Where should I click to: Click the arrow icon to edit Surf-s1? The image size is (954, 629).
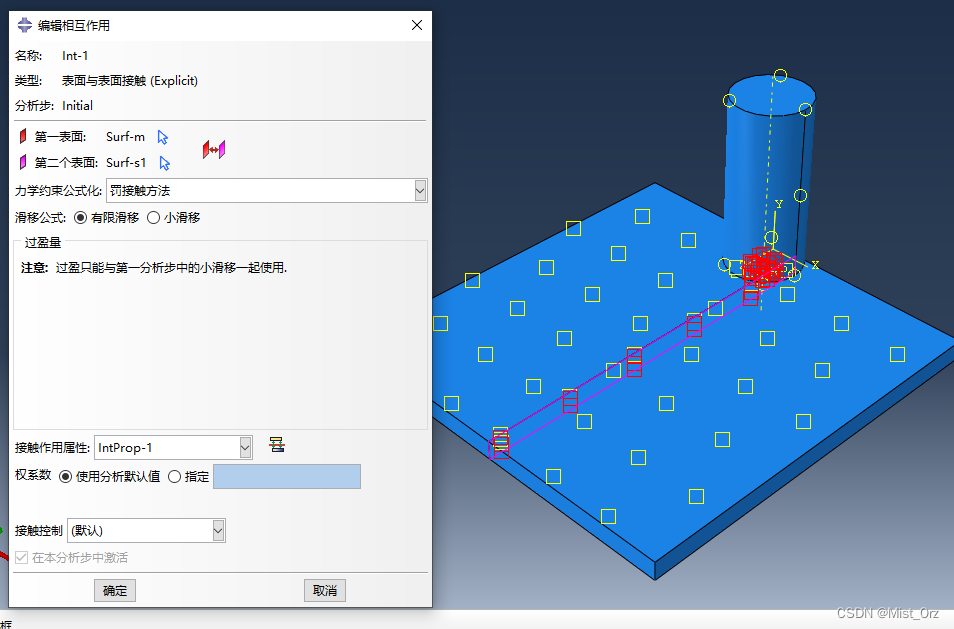[165, 163]
